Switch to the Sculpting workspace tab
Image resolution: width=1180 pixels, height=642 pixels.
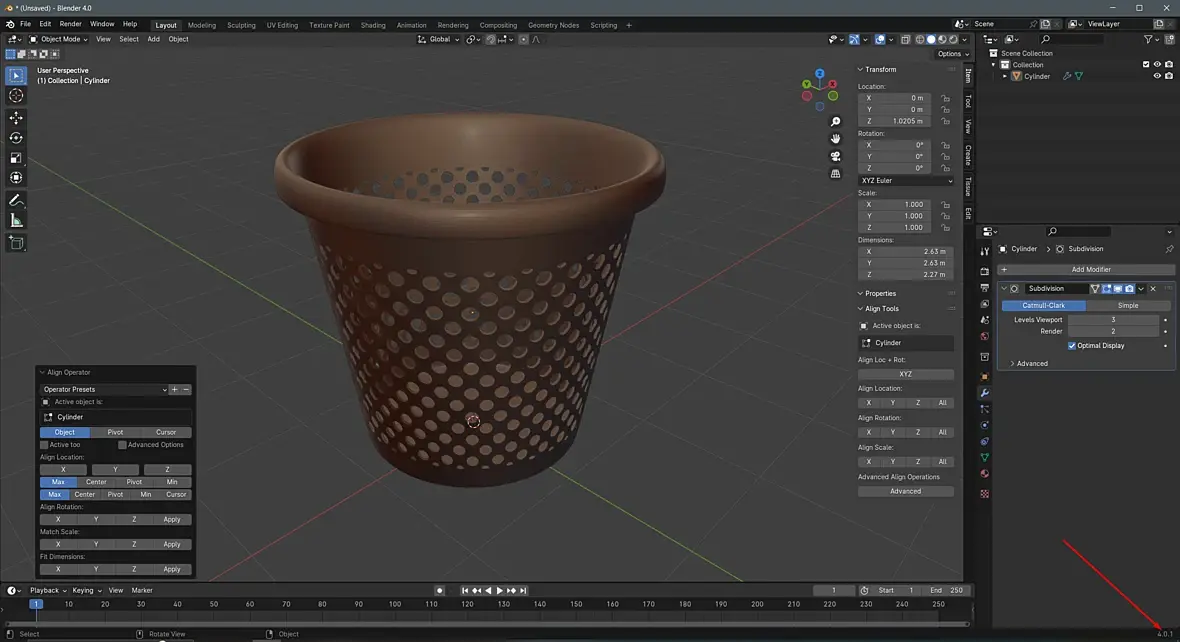pos(242,25)
